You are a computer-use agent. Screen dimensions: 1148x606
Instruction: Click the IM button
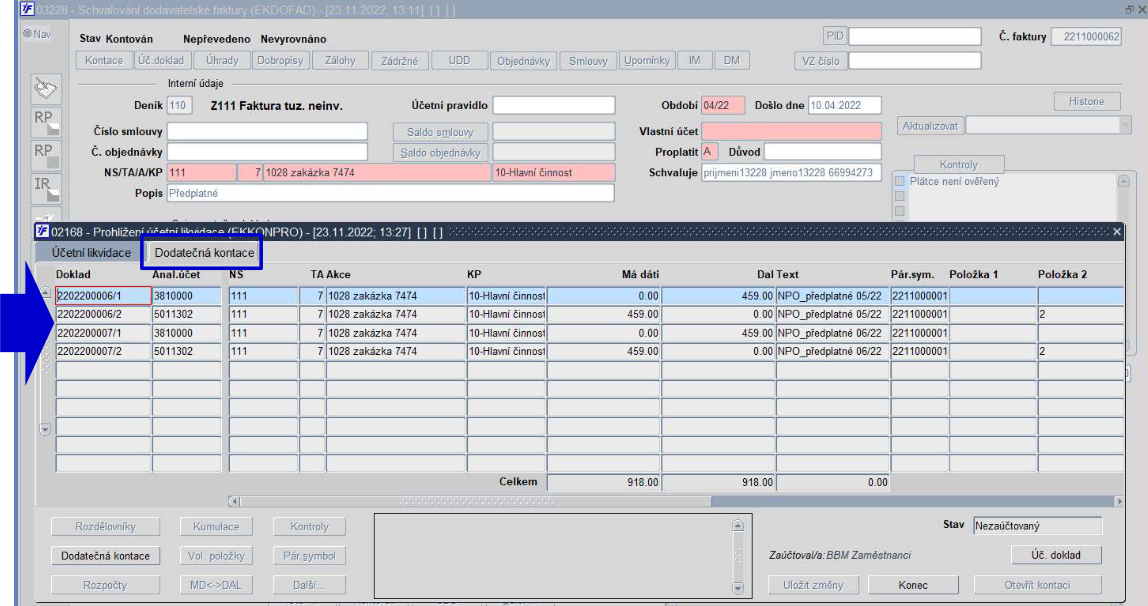695,61
